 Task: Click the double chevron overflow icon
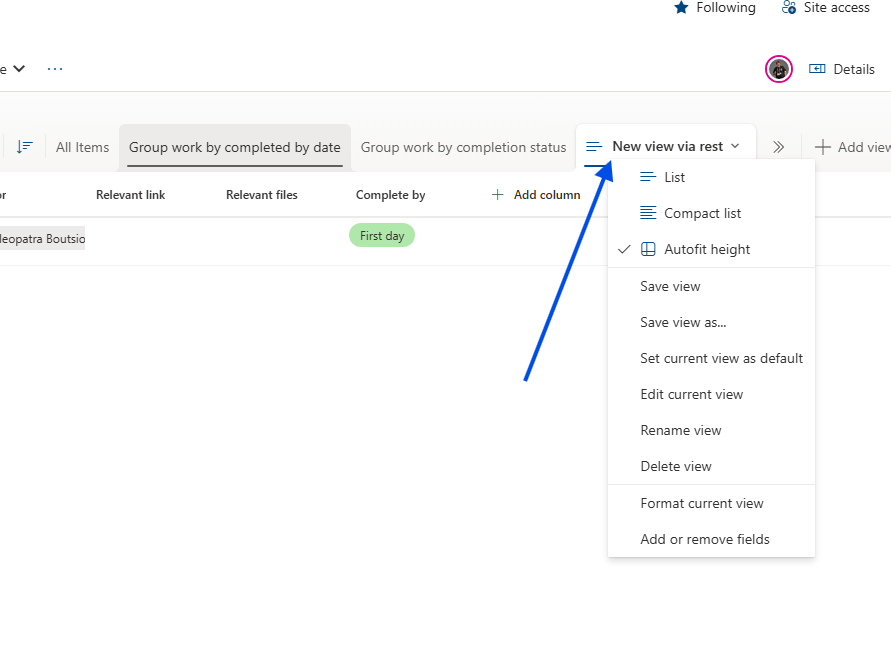coord(778,147)
